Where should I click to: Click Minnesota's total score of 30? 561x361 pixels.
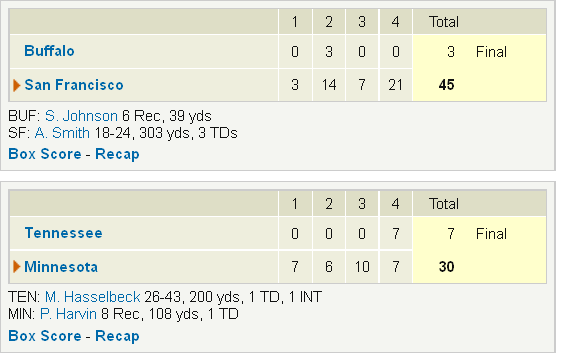pyautogui.click(x=447, y=267)
